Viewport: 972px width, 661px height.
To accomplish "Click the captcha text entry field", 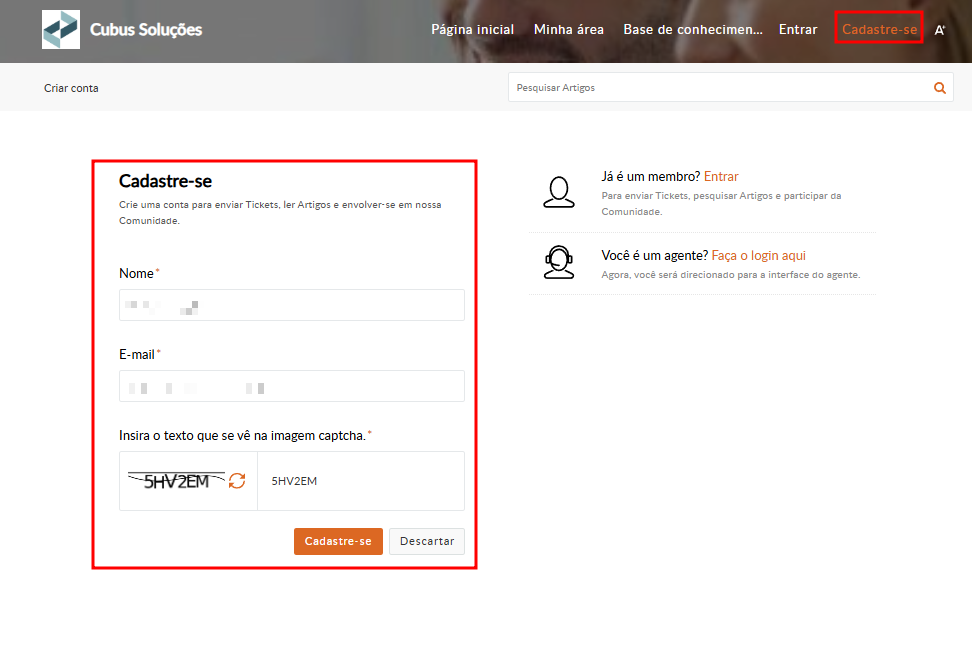I will pos(360,481).
